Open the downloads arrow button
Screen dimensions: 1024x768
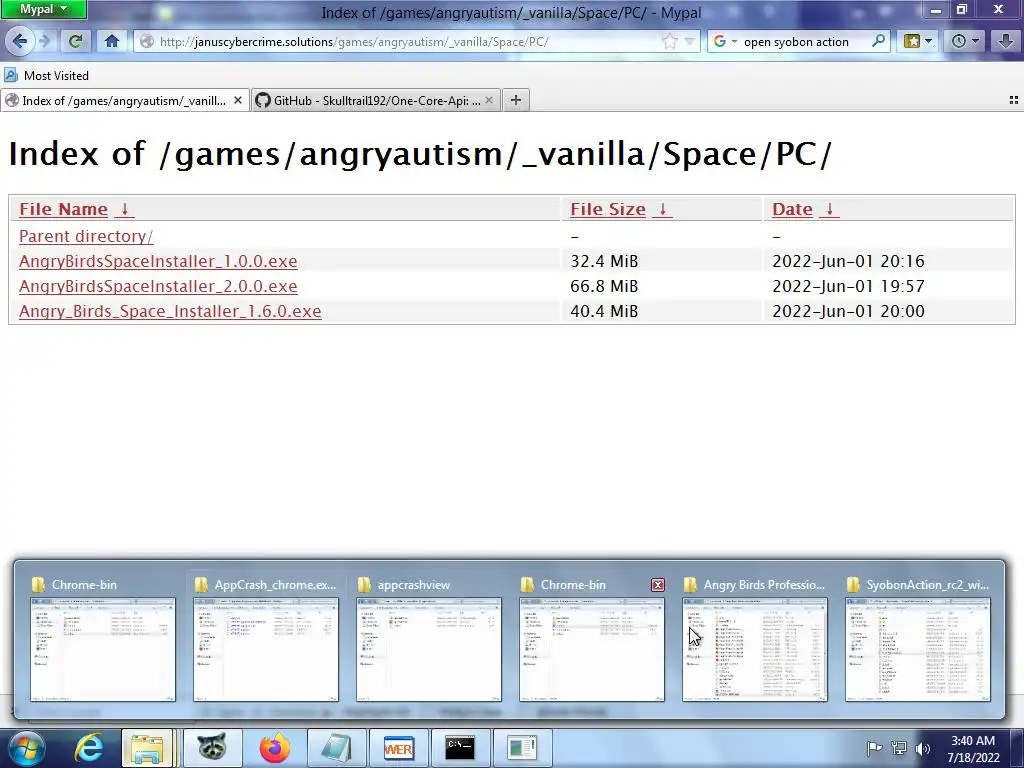tap(1006, 41)
